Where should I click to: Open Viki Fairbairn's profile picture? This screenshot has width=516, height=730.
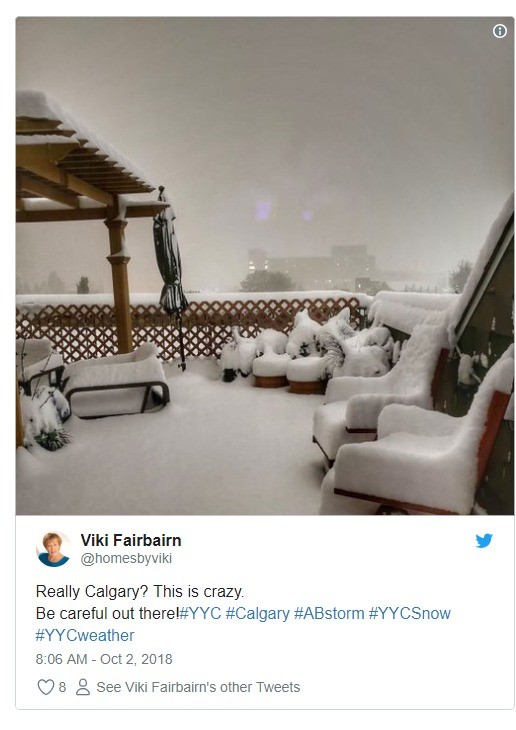tap(53, 549)
